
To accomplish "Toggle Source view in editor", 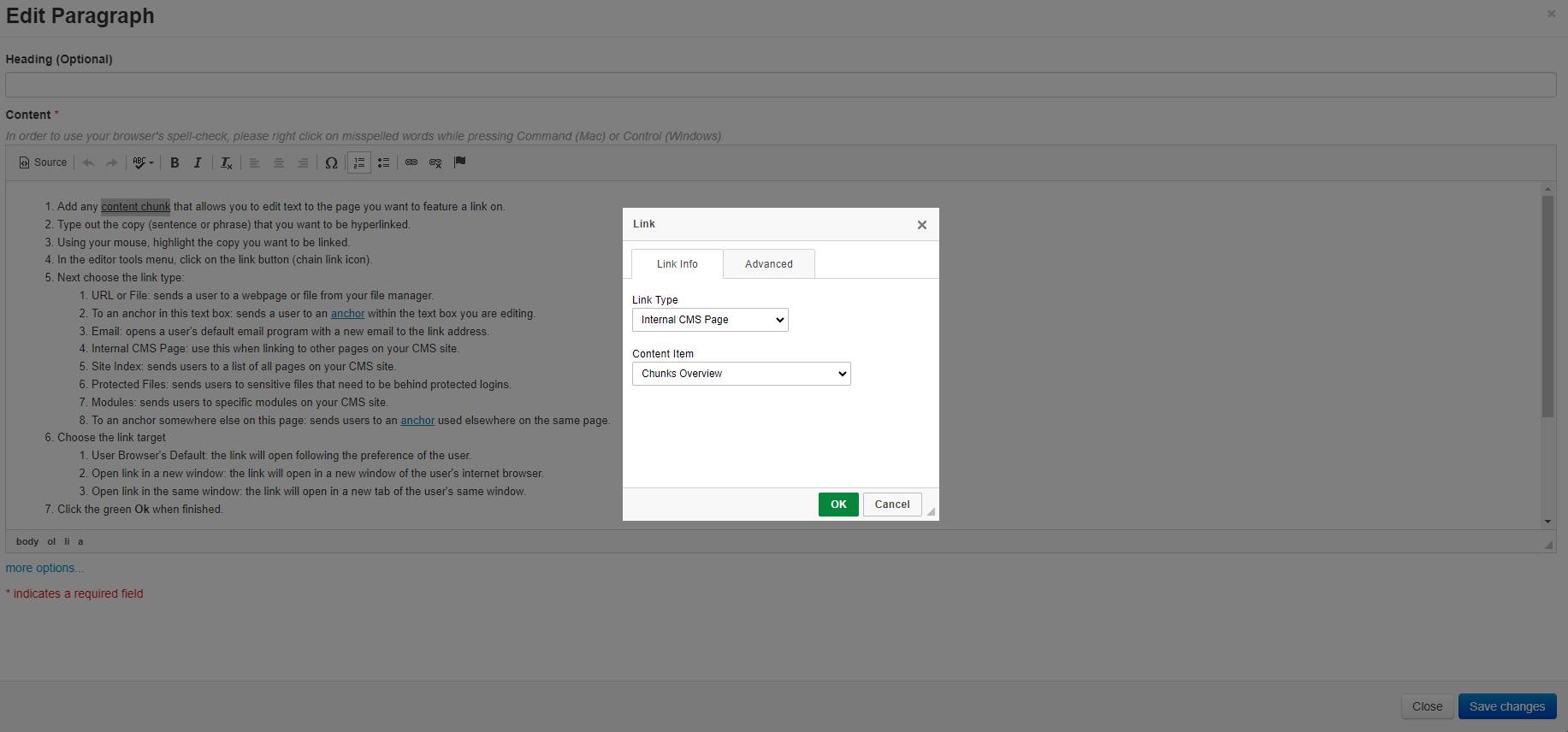I will pos(43,162).
